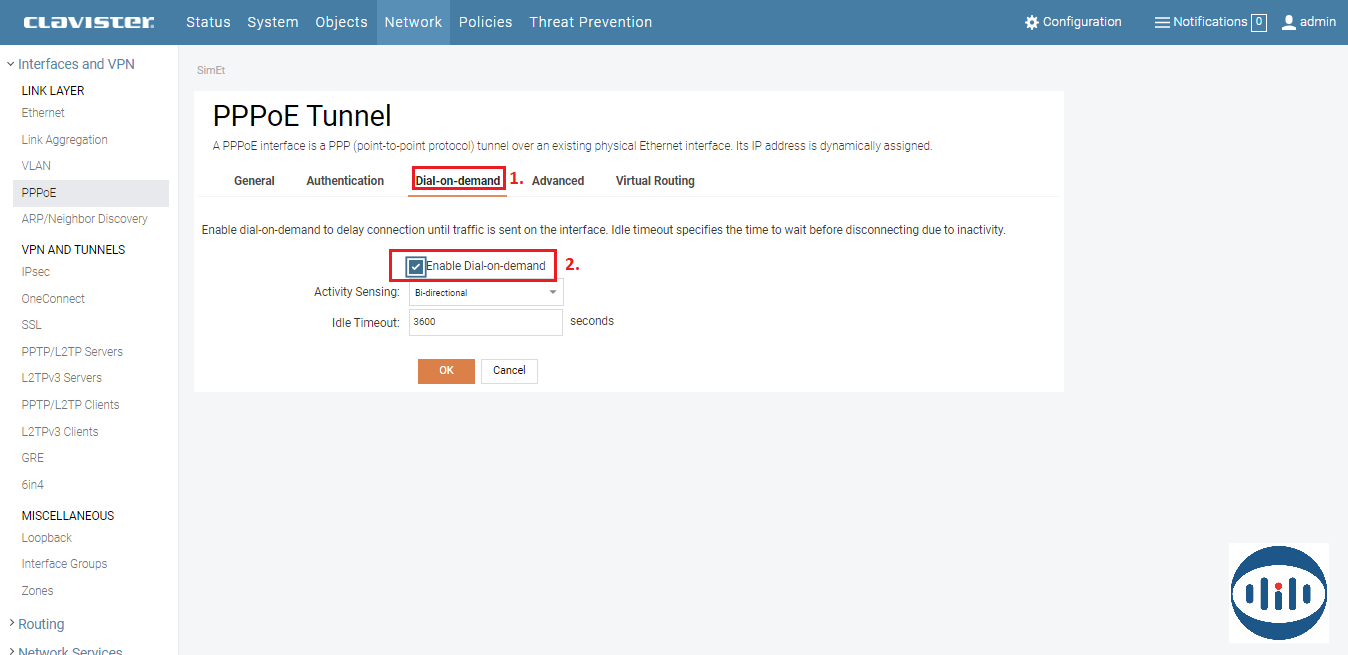Image resolution: width=1348 pixels, height=655 pixels.
Task: Open the Activity Sensing dropdown
Action: click(x=486, y=293)
